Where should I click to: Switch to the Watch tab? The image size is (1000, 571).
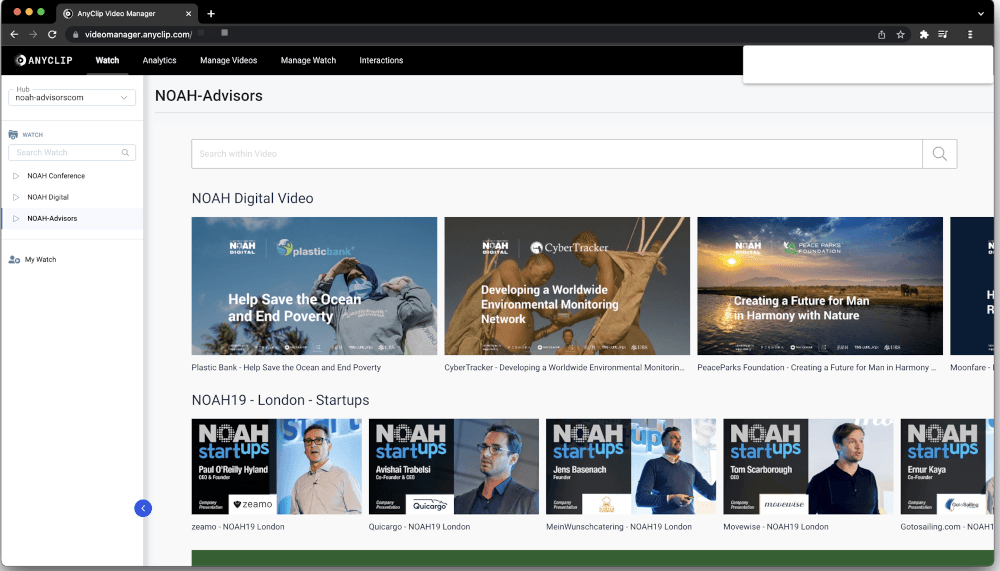(107, 60)
